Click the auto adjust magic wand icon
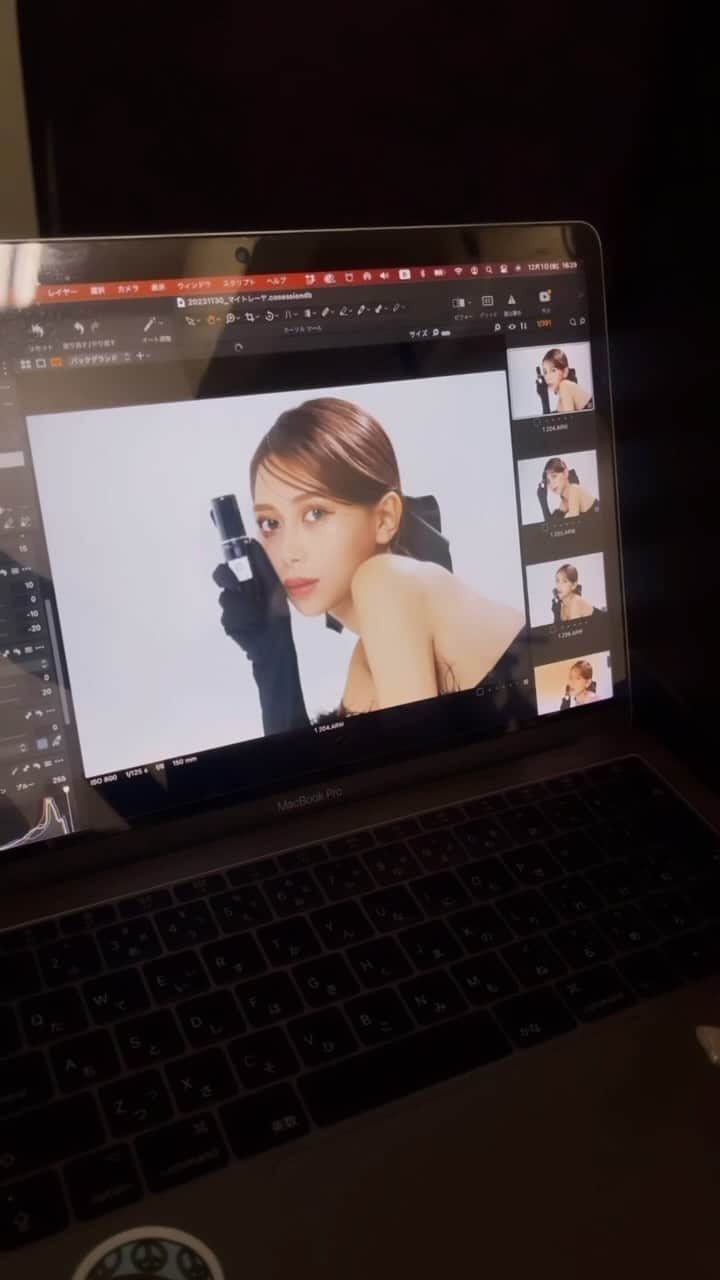This screenshot has height=1280, width=720. (150, 325)
